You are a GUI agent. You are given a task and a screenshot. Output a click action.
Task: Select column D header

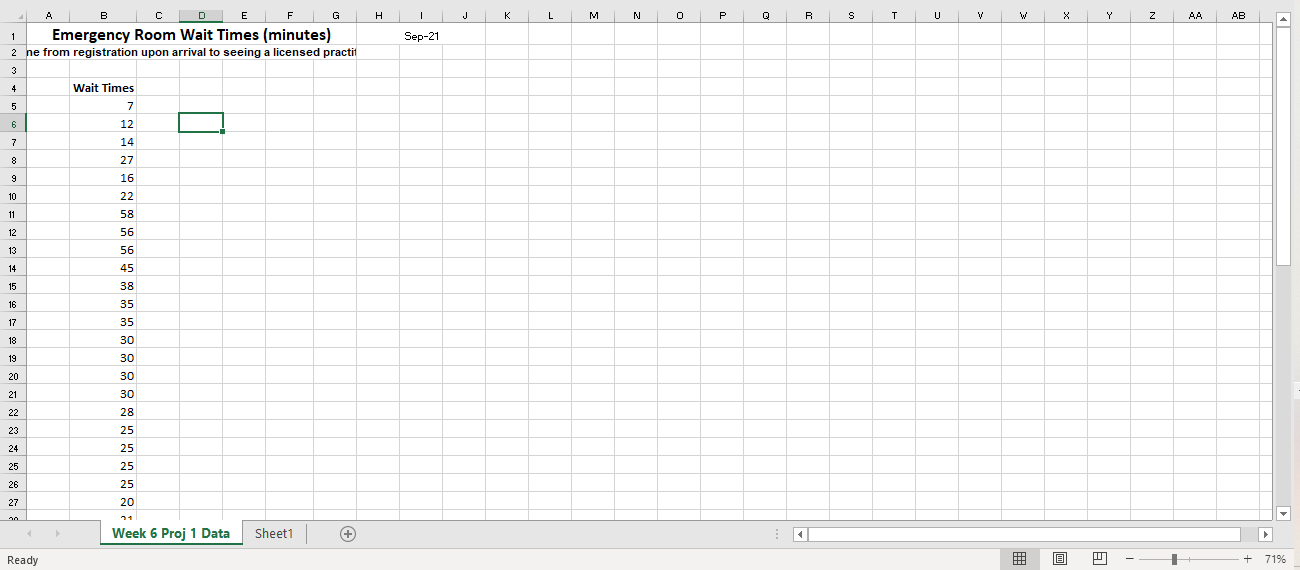click(x=201, y=15)
